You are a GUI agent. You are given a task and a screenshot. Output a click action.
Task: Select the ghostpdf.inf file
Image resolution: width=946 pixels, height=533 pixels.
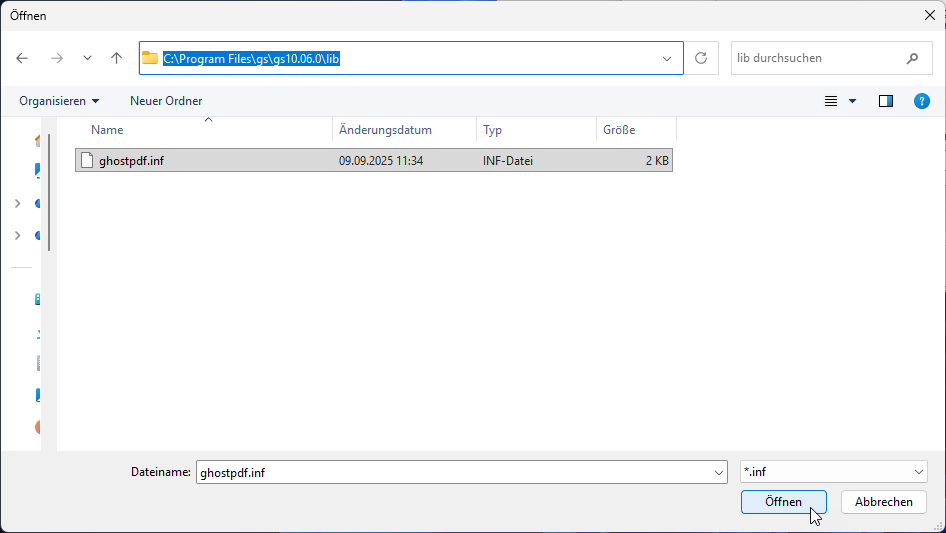[x=374, y=161]
